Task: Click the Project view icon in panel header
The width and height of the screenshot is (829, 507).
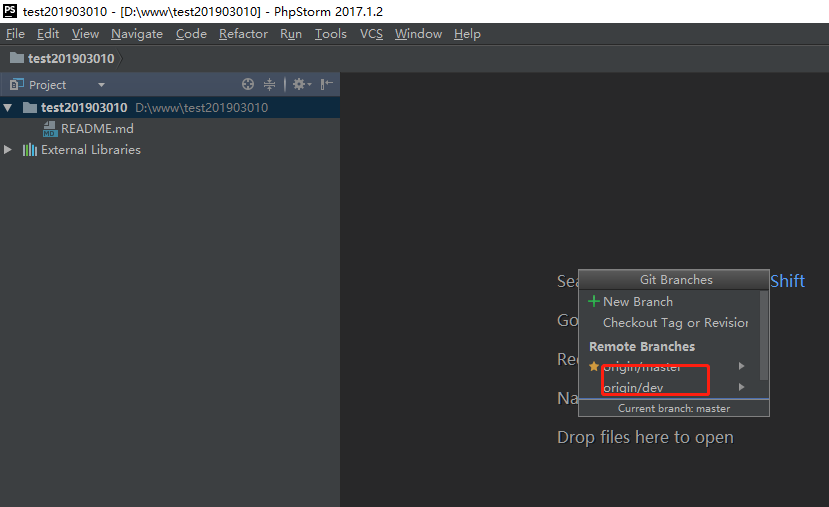Action: click(17, 84)
